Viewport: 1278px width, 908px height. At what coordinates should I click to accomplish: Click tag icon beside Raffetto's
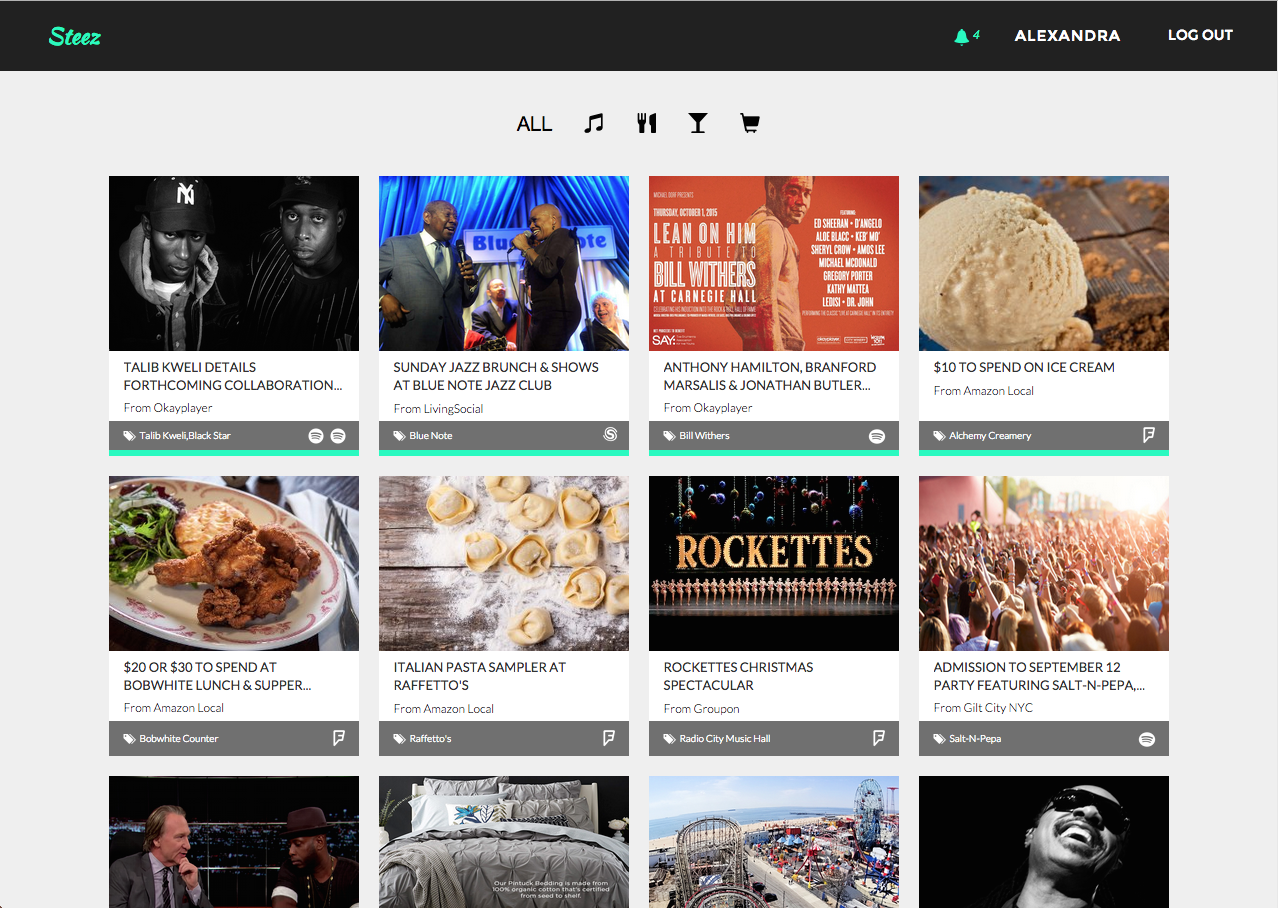click(x=399, y=739)
